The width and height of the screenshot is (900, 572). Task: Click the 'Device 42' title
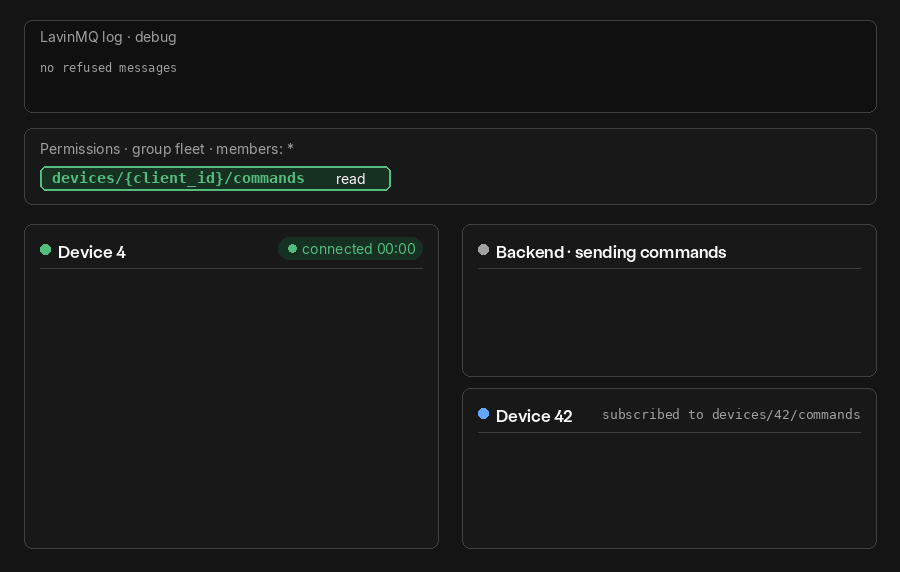[x=534, y=417]
